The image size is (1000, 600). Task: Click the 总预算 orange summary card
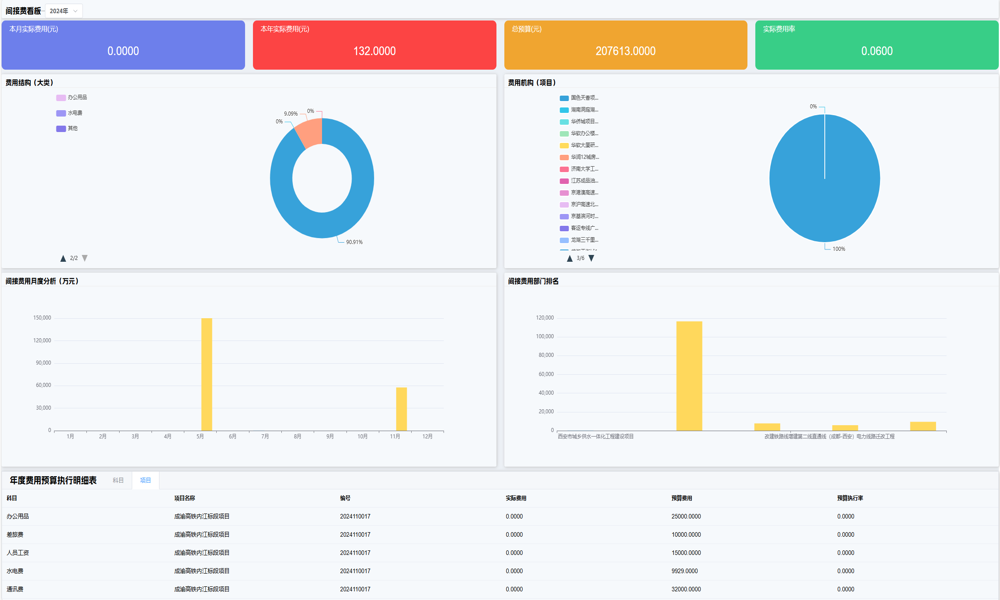625,45
